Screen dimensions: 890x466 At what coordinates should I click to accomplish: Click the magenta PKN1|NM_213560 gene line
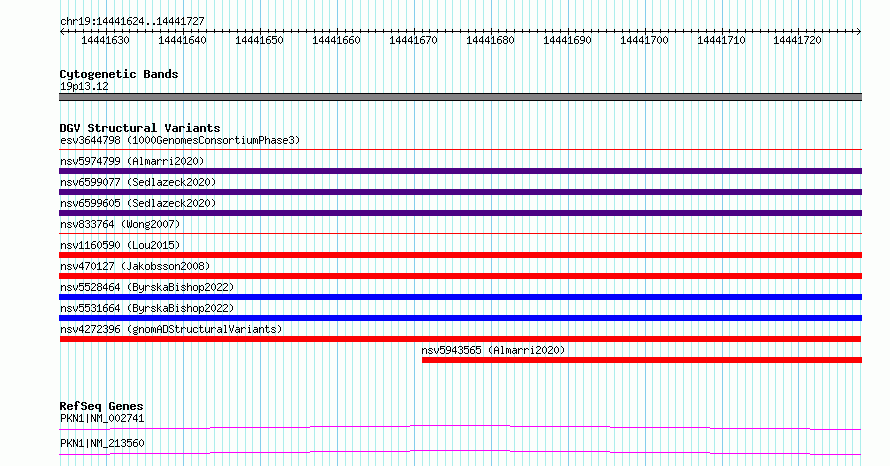pyautogui.click(x=460, y=452)
